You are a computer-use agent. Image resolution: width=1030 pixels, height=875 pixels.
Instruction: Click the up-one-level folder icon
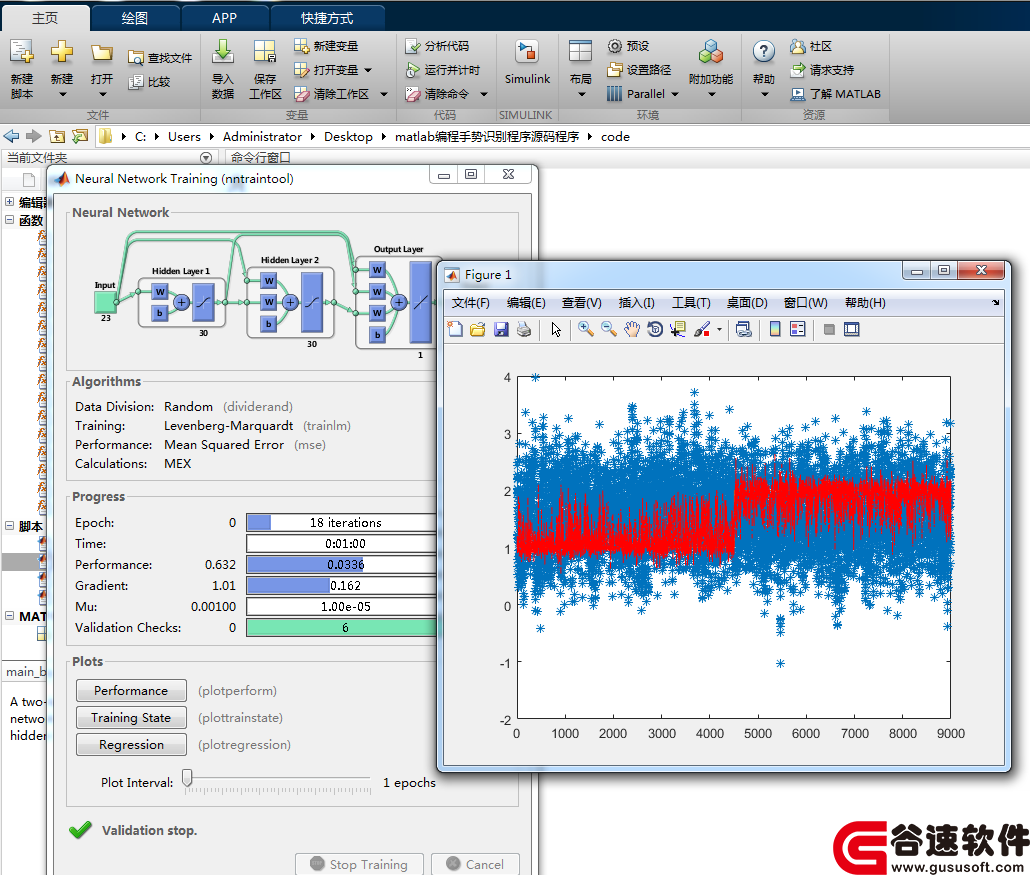[57, 137]
